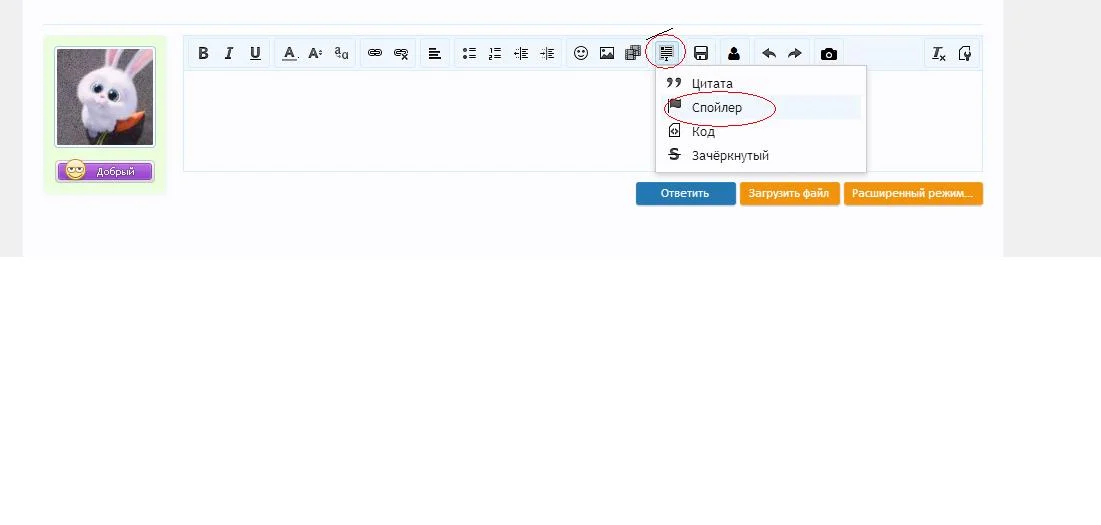Open Расширенный режим editor

pos(913,193)
